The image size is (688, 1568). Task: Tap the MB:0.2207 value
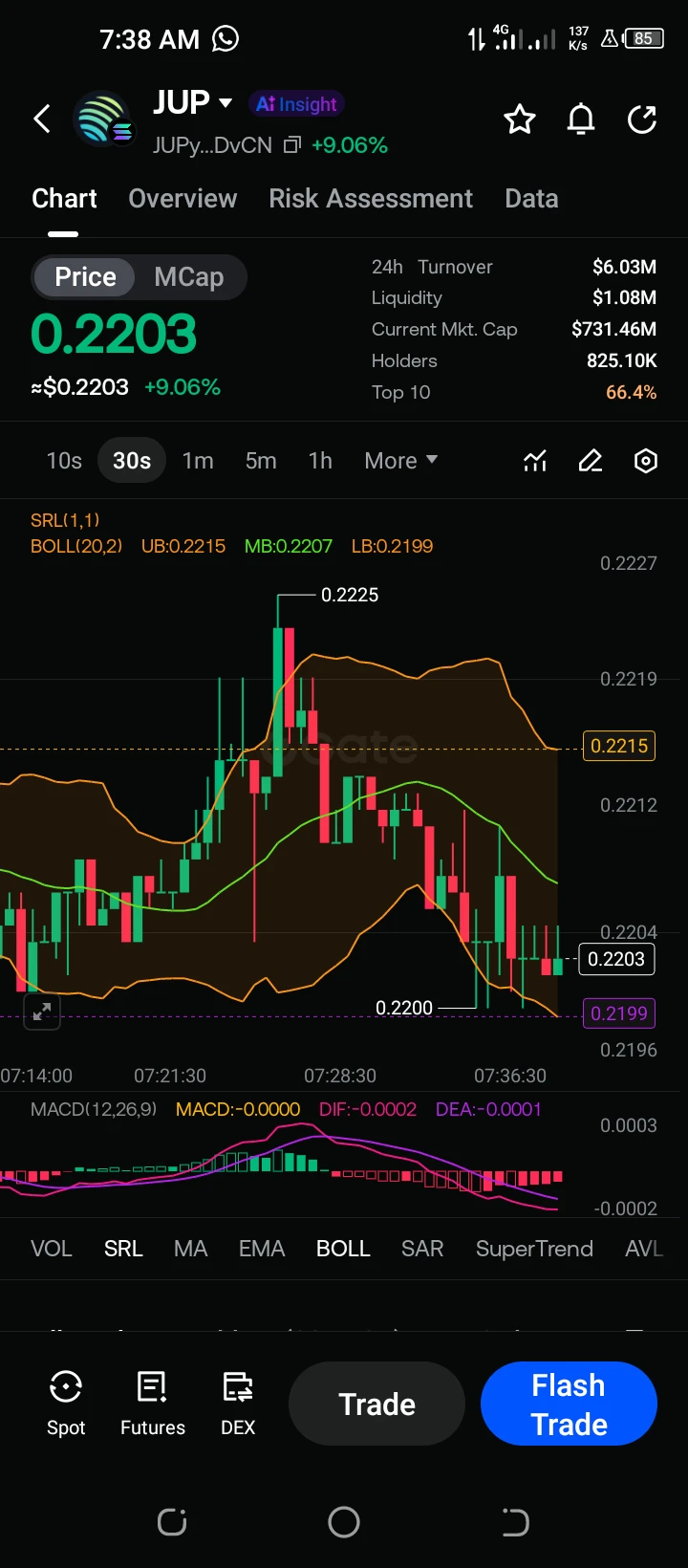[x=289, y=546]
